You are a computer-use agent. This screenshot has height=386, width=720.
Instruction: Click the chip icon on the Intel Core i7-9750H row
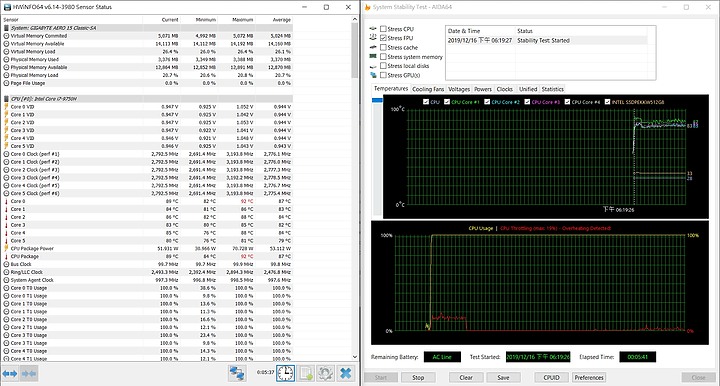[6, 99]
